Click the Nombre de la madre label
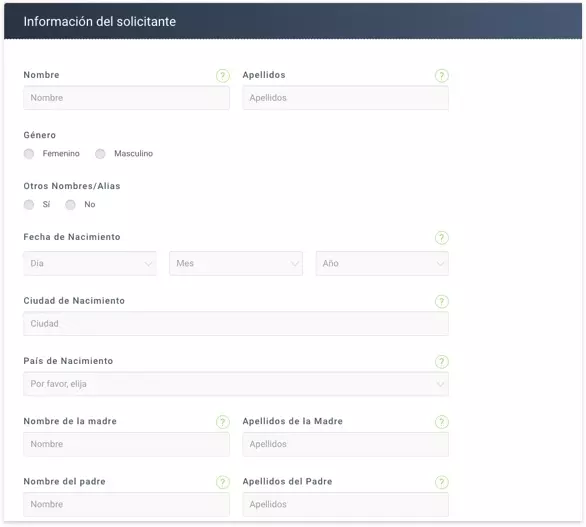Image resolution: width=586 pixels, height=527 pixels. 70,421
